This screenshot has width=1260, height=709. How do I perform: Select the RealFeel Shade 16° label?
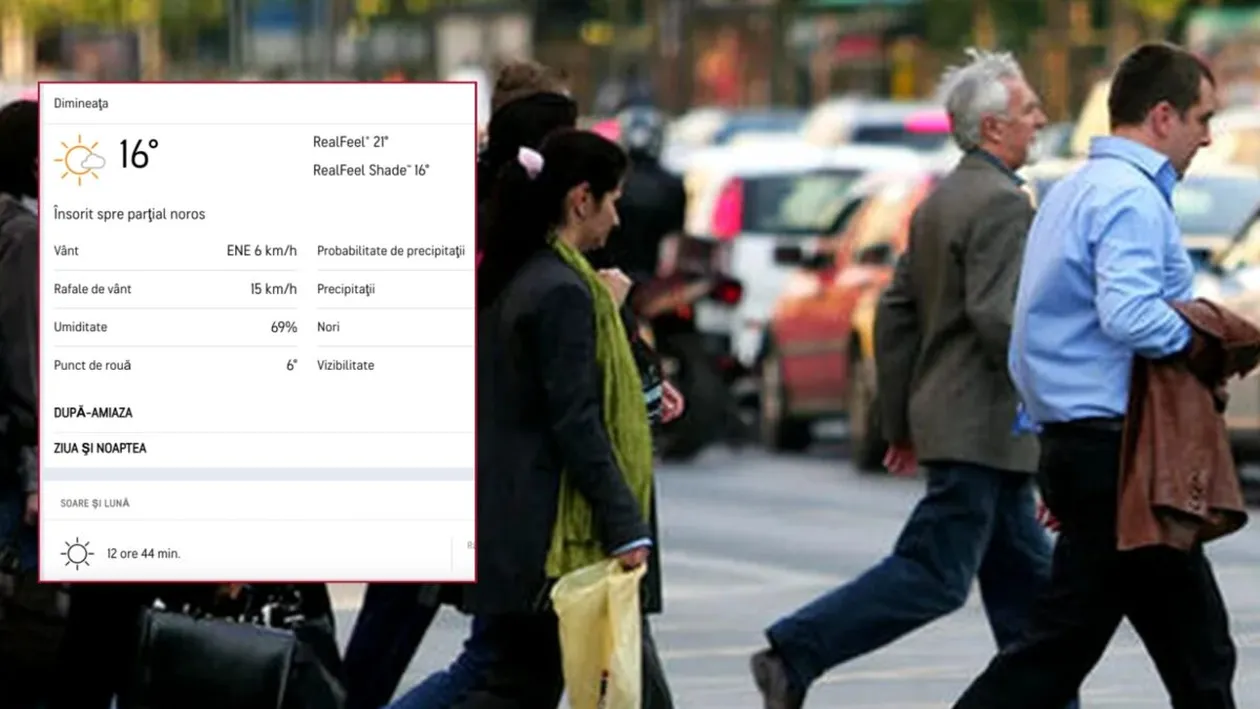point(371,170)
